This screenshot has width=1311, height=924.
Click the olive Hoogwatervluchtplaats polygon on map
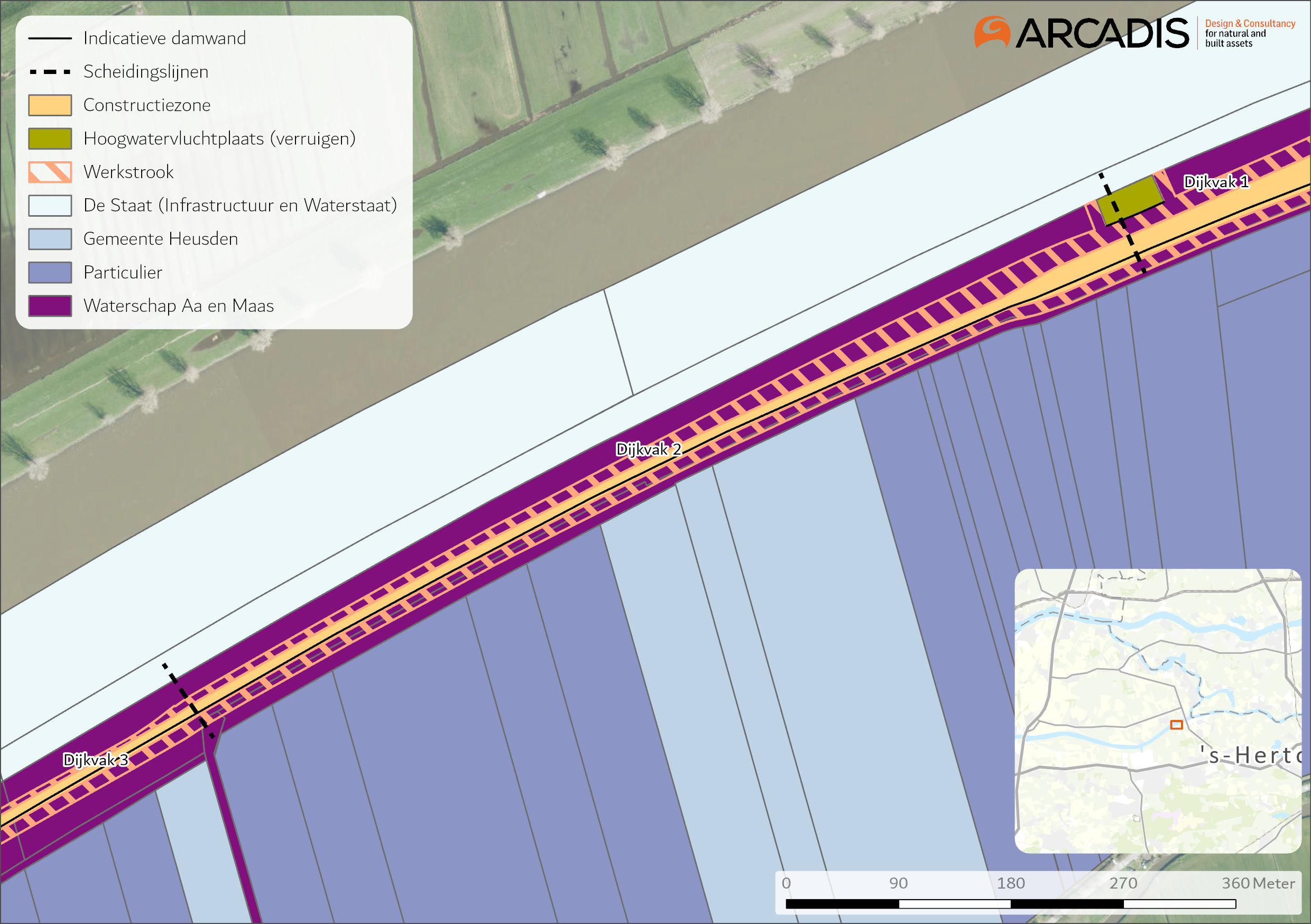pyautogui.click(x=1130, y=200)
